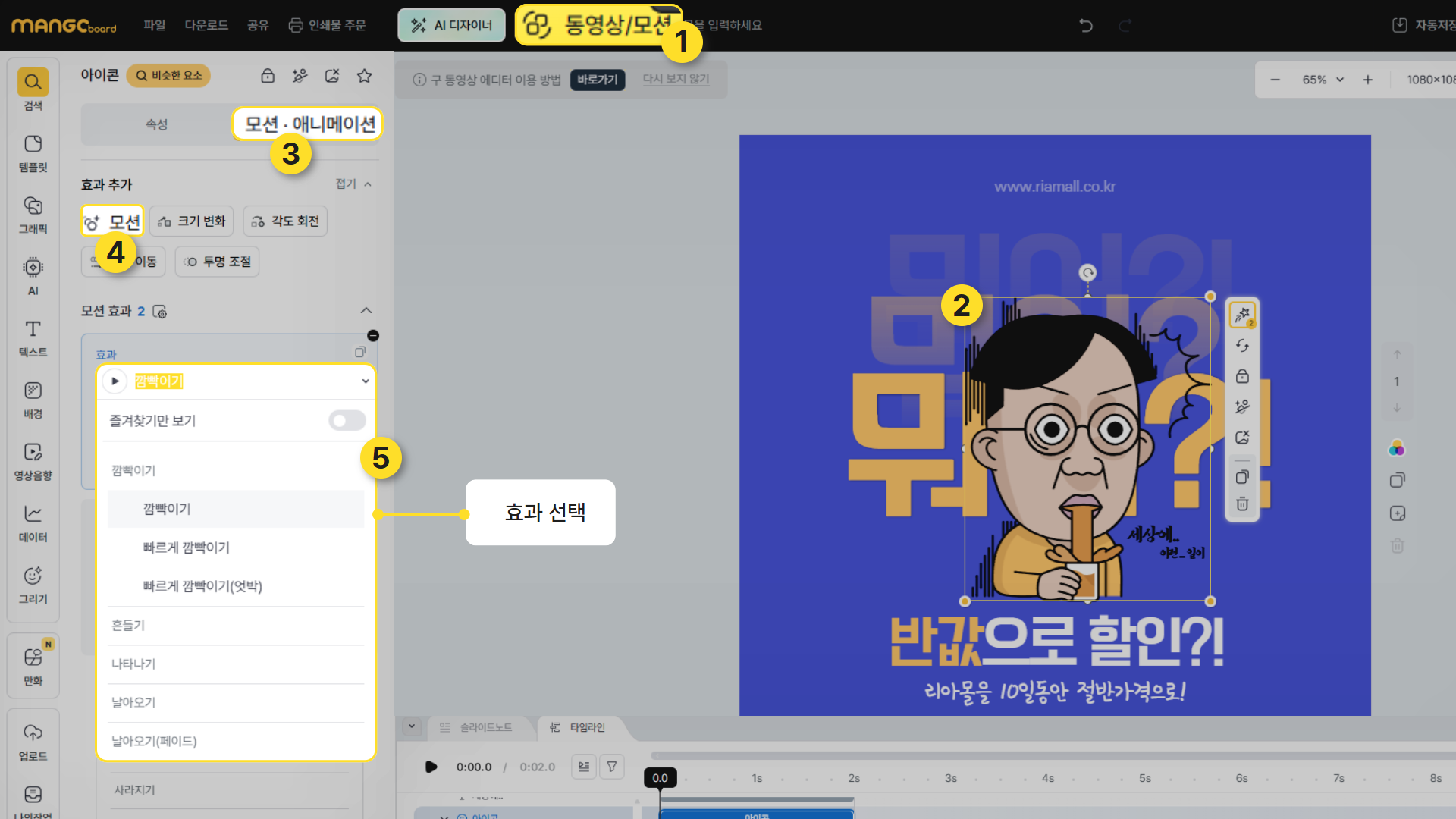
Task: Switch to the 속성 tab
Action: 157,124
